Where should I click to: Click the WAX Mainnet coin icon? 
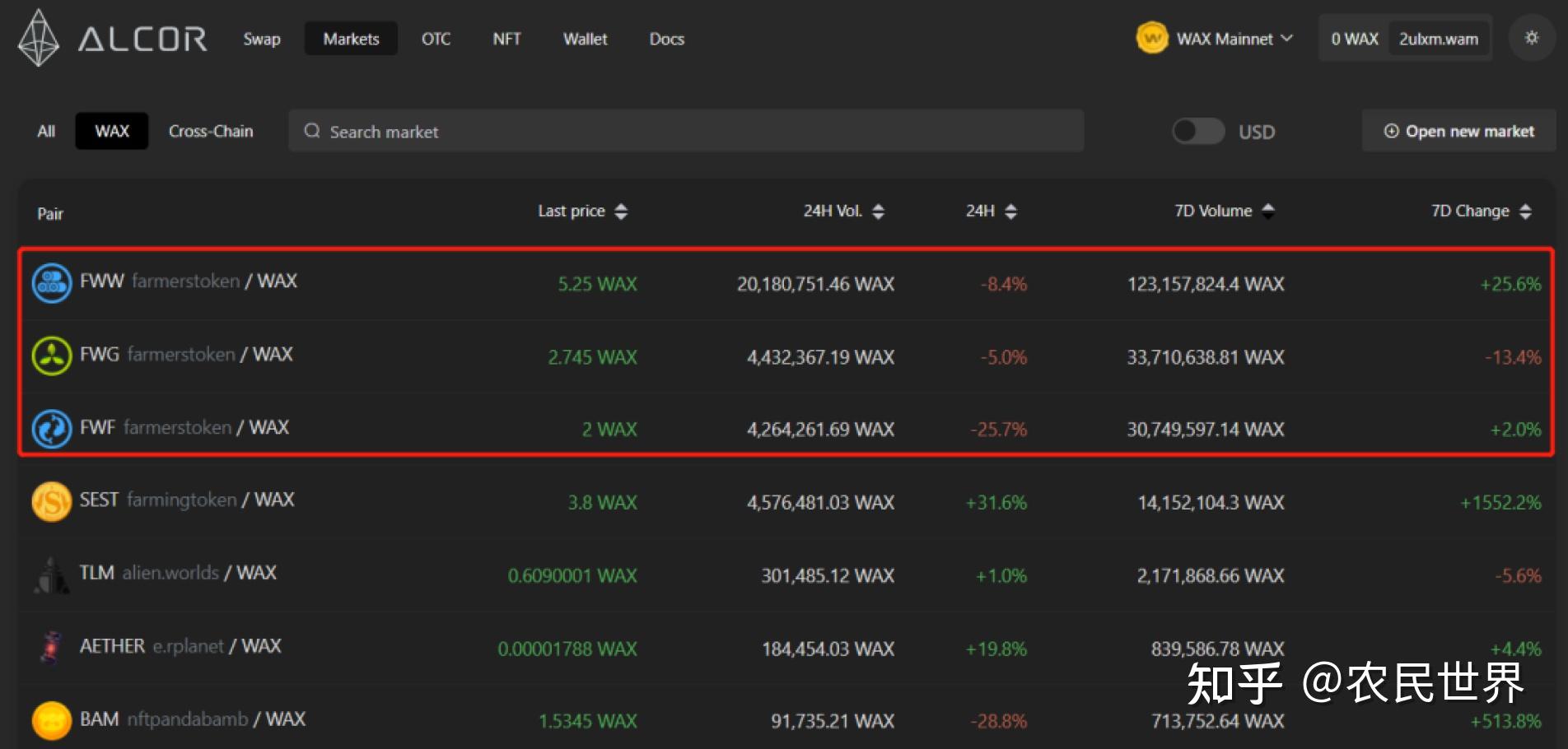[x=1152, y=38]
